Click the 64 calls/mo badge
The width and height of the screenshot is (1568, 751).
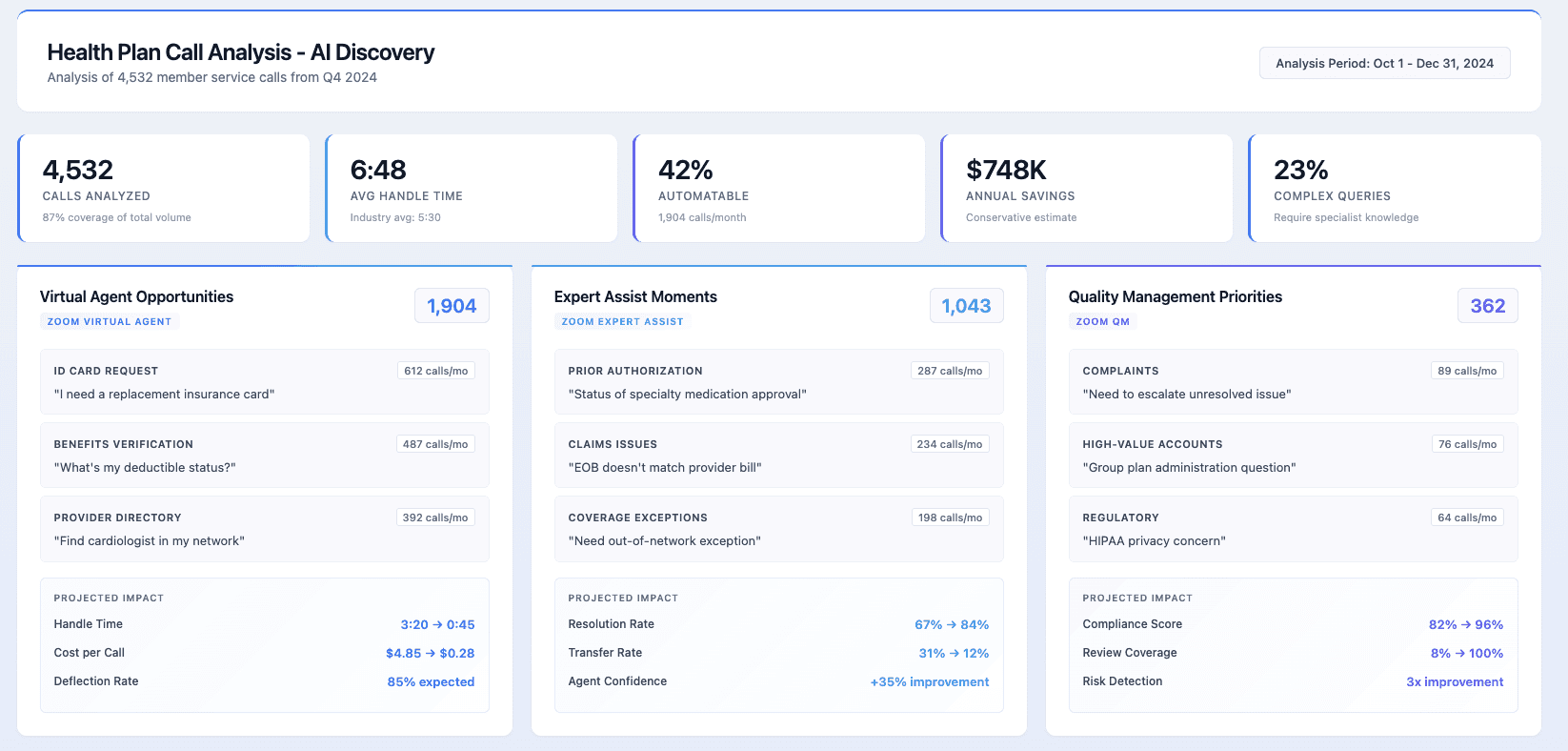1467,518
